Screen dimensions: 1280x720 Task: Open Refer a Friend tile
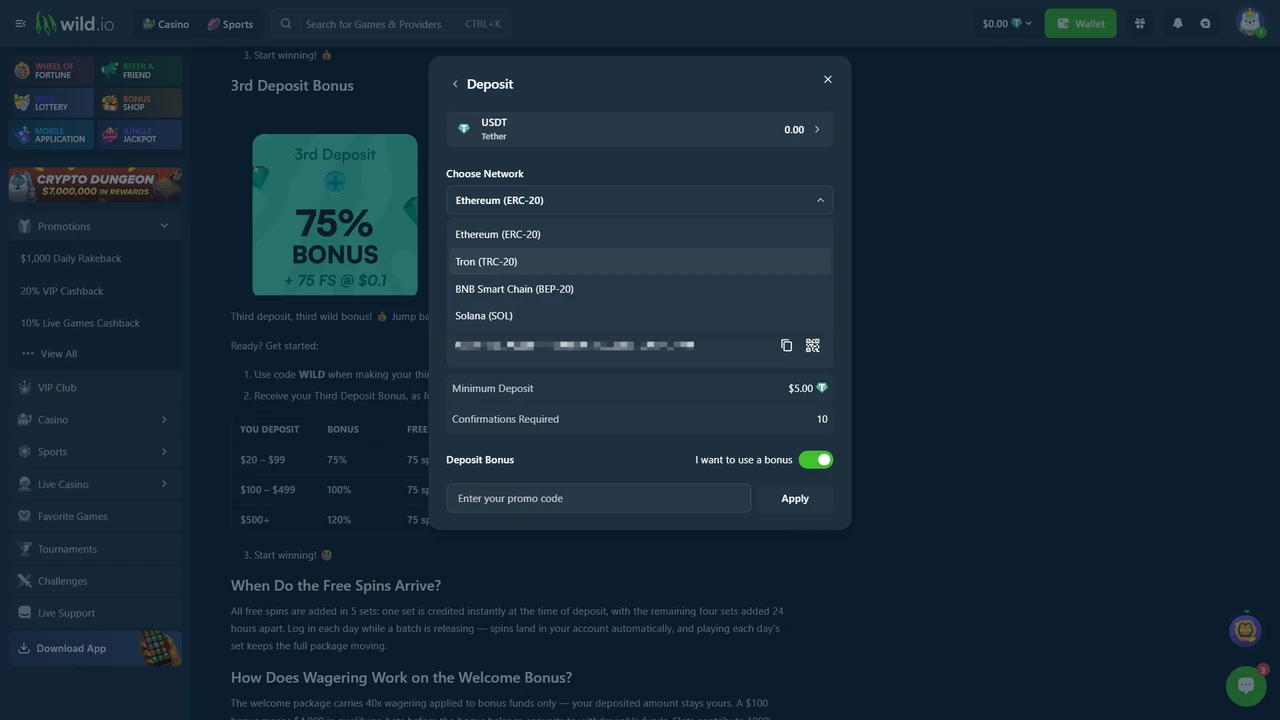140,71
